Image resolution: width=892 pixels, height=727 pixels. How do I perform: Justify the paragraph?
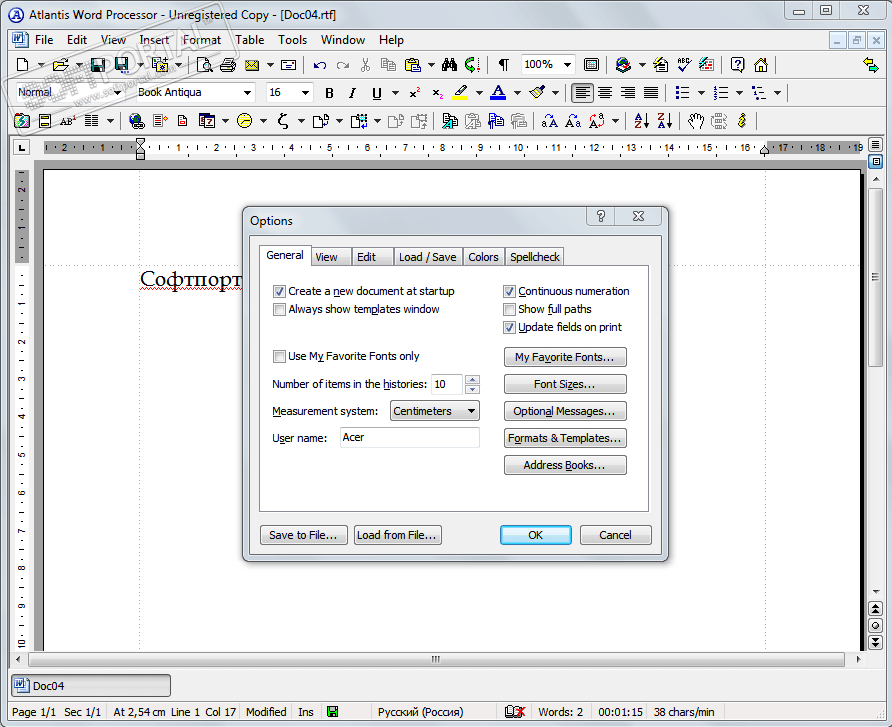651,93
